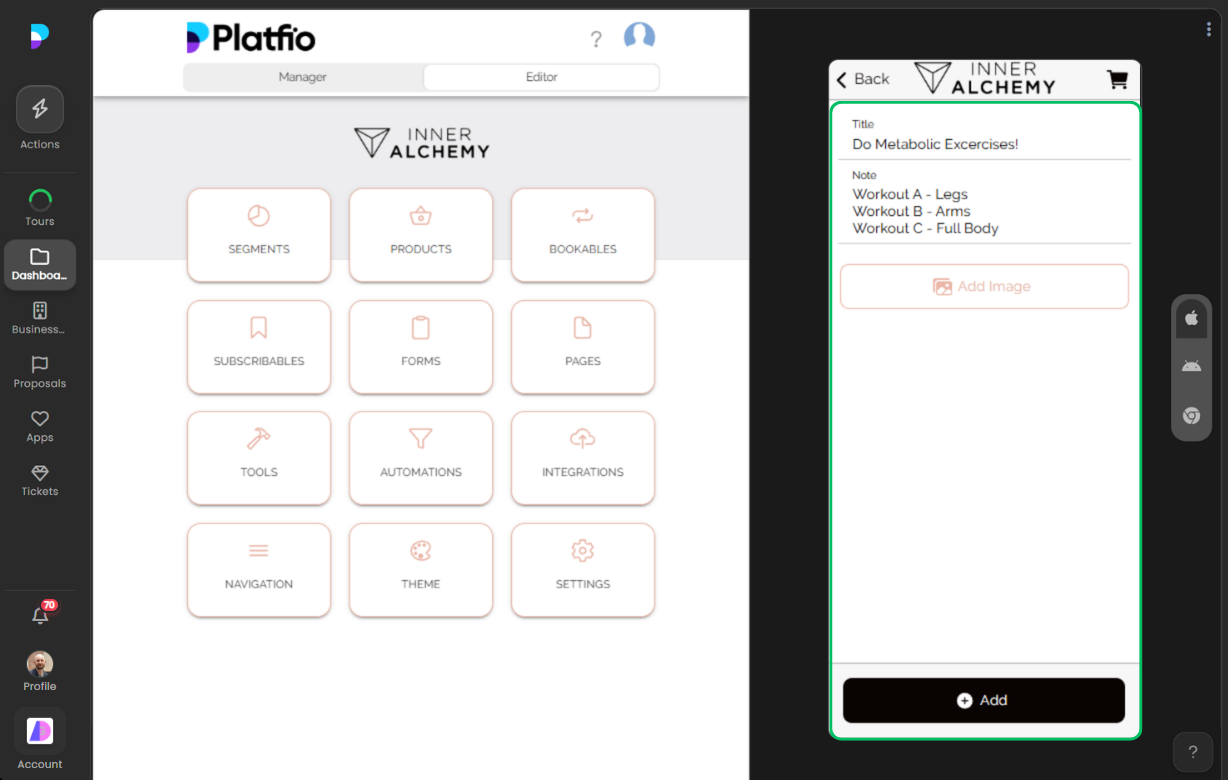Screen dimensions: 1228x780
Task: Toggle the Android device preview
Action: pyautogui.click(x=1191, y=366)
